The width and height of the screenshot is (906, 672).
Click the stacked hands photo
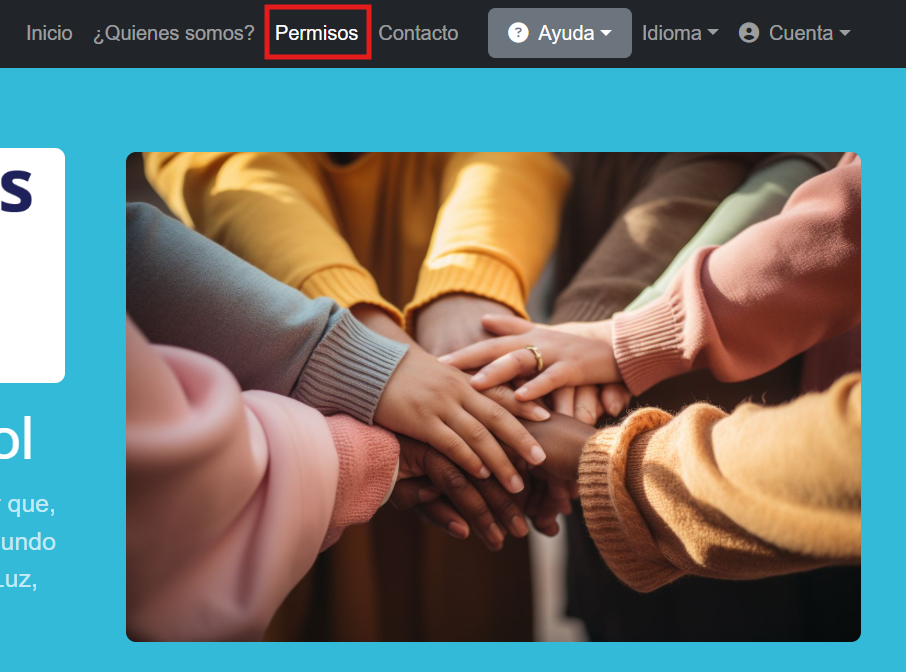coord(493,397)
